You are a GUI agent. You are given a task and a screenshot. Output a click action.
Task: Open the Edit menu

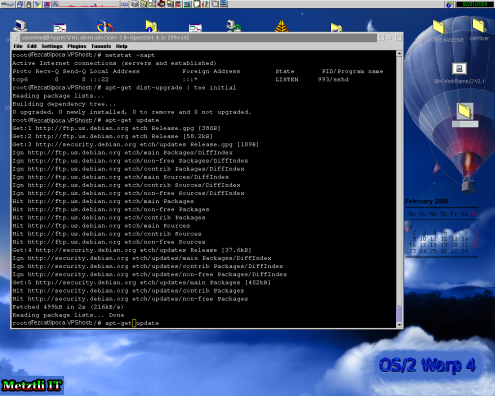tap(32, 46)
